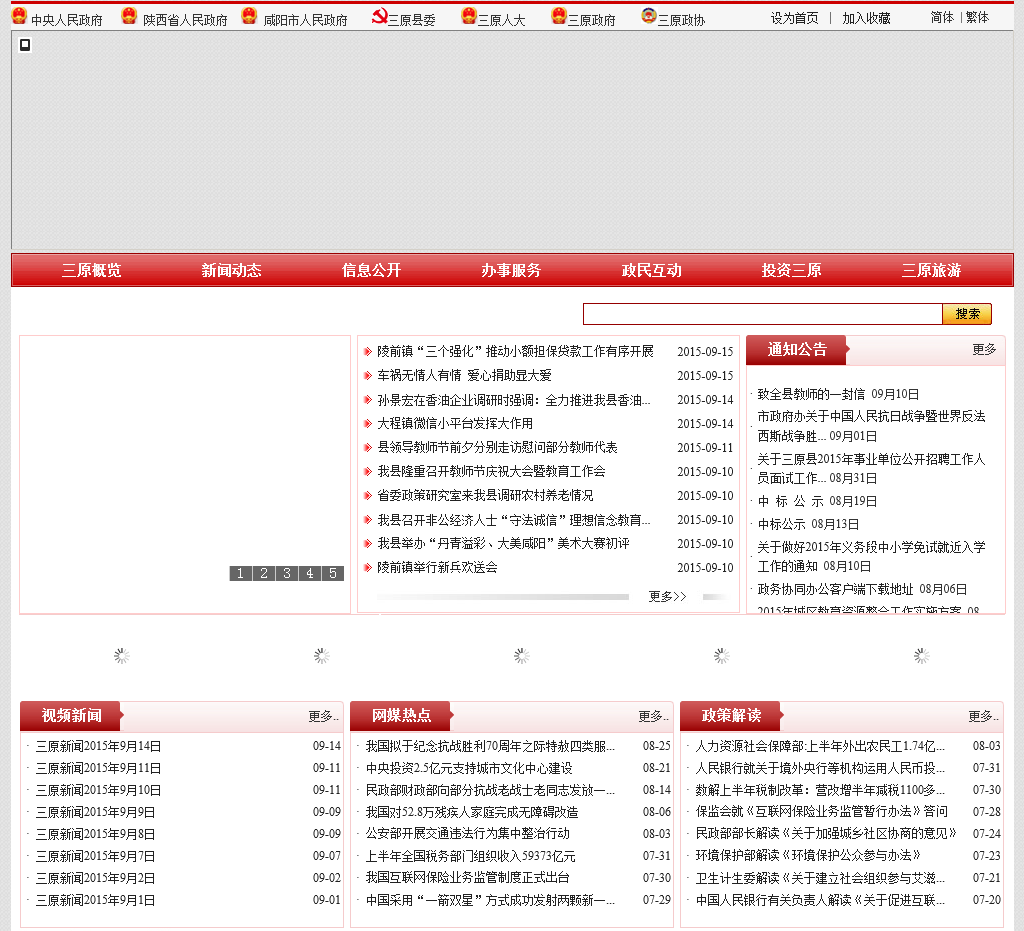
Task: Switch to 繁体 Chinese
Action: [x=978, y=18]
